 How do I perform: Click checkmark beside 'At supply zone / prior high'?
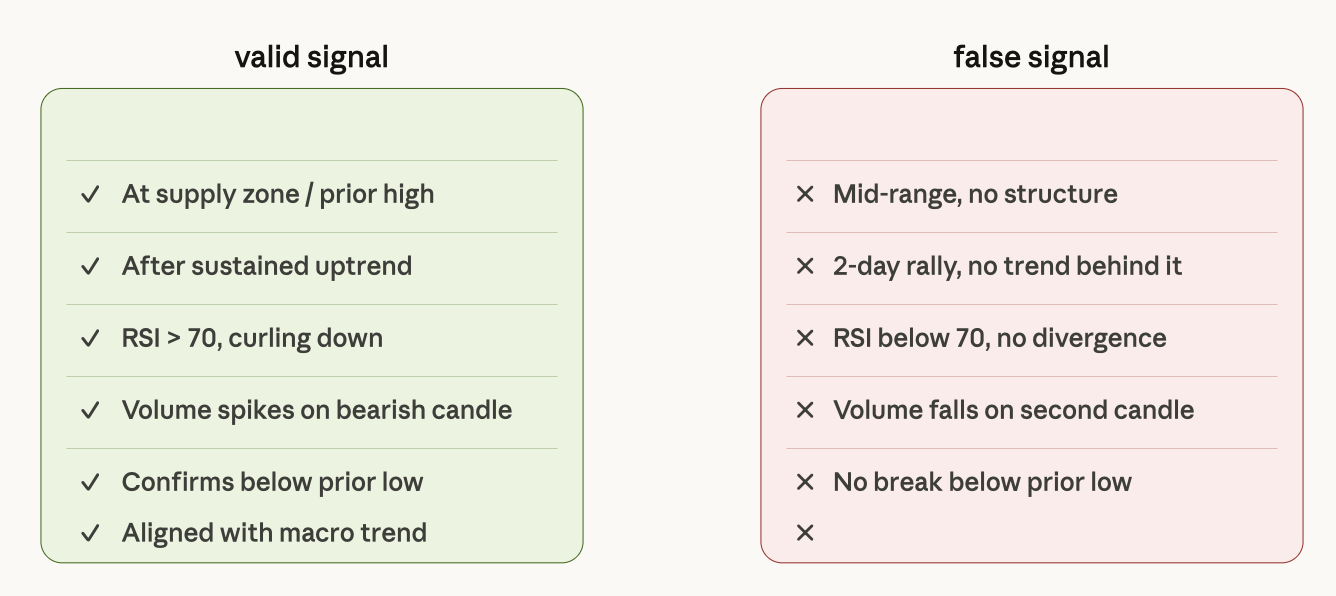point(91,194)
